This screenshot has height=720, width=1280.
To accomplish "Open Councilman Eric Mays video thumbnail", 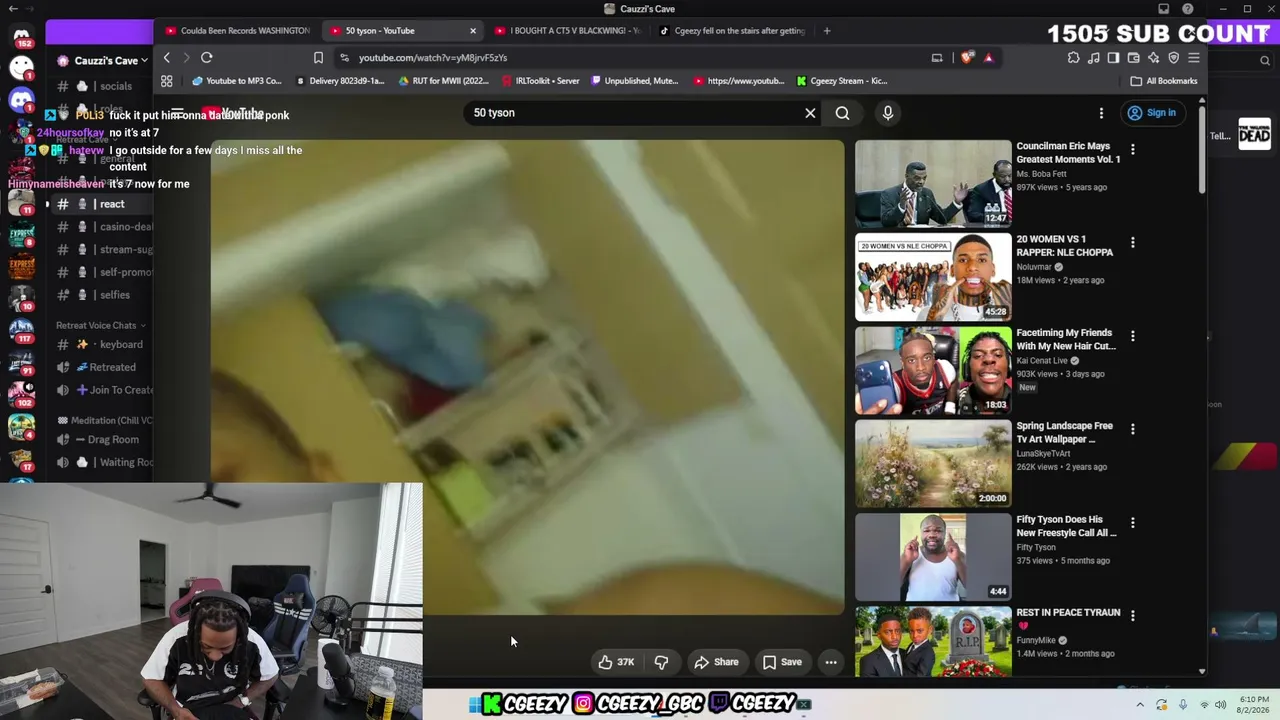I will 933,184.
